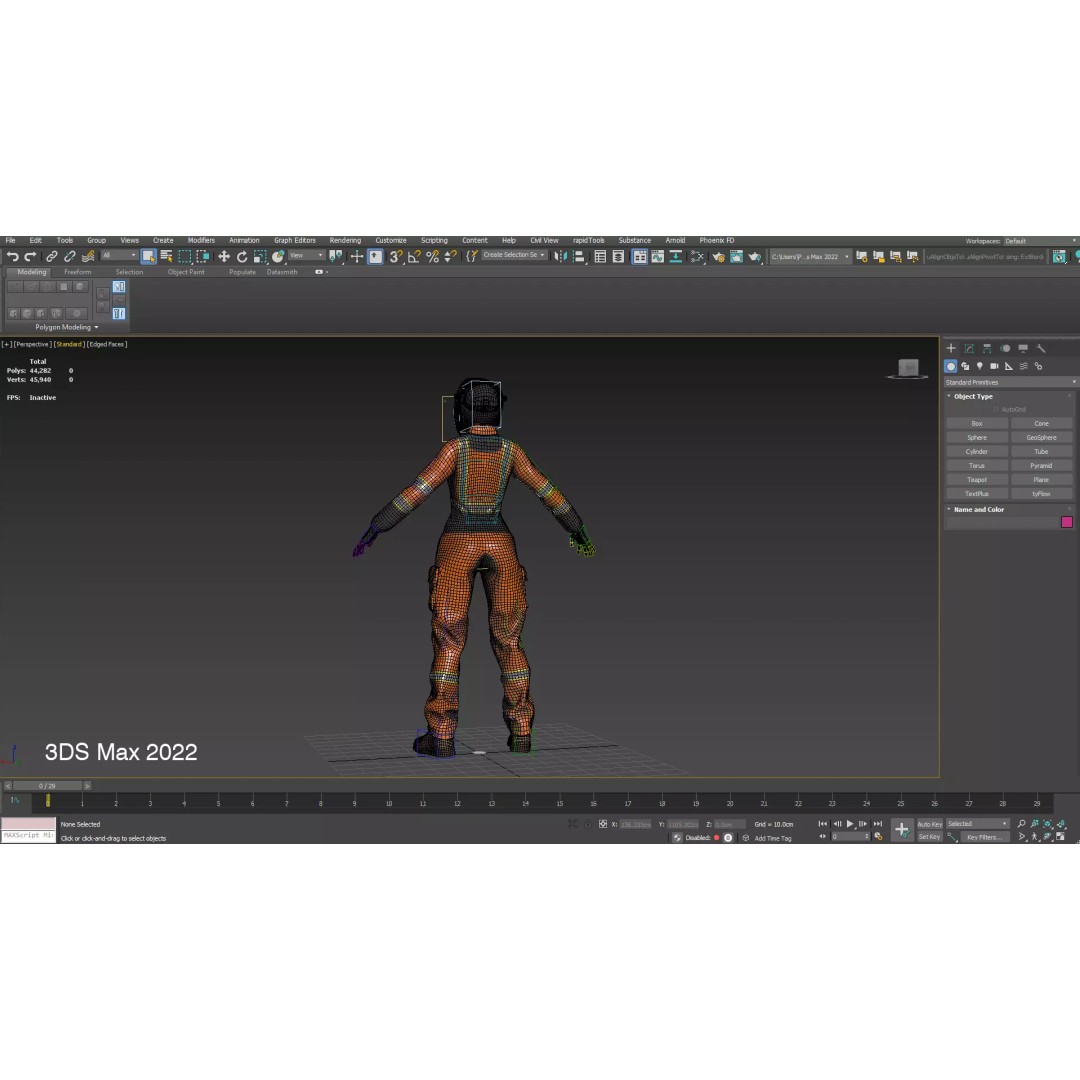Open Create Selection Set dropdown
Image resolution: width=1080 pixels, height=1080 pixels.
515,255
